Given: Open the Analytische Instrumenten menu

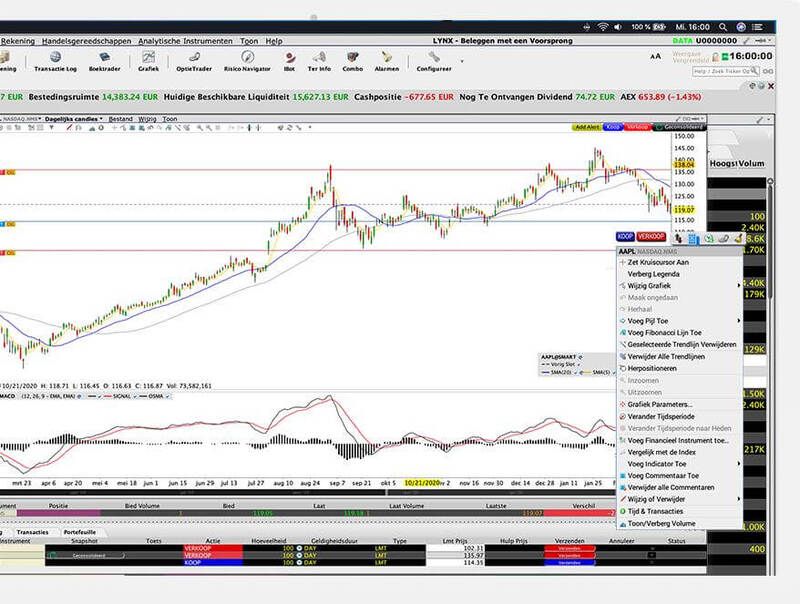Looking at the screenshot, I should coord(185,41).
